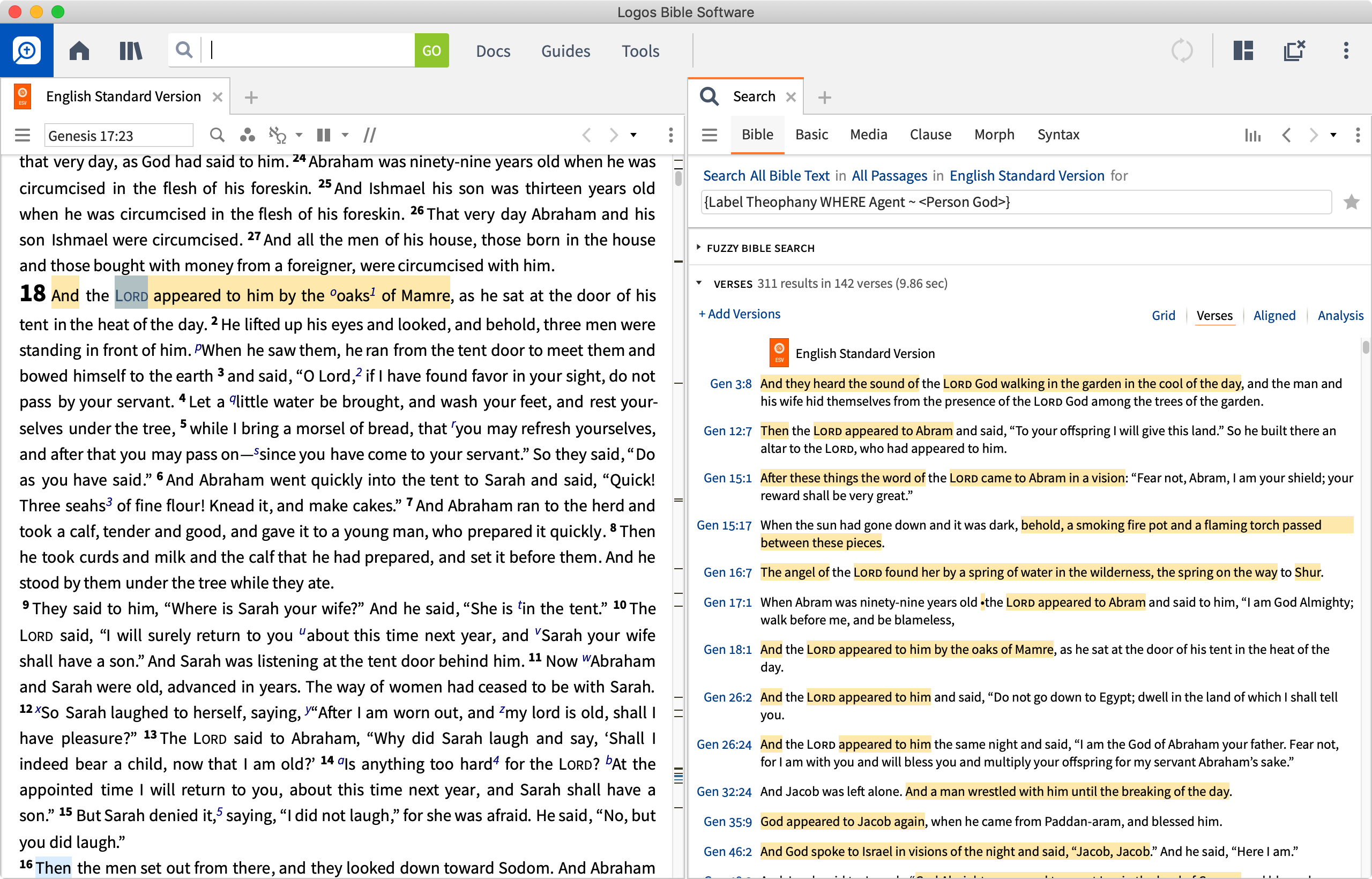Close the Search panel tab
The height and width of the screenshot is (879, 1372).
point(791,97)
